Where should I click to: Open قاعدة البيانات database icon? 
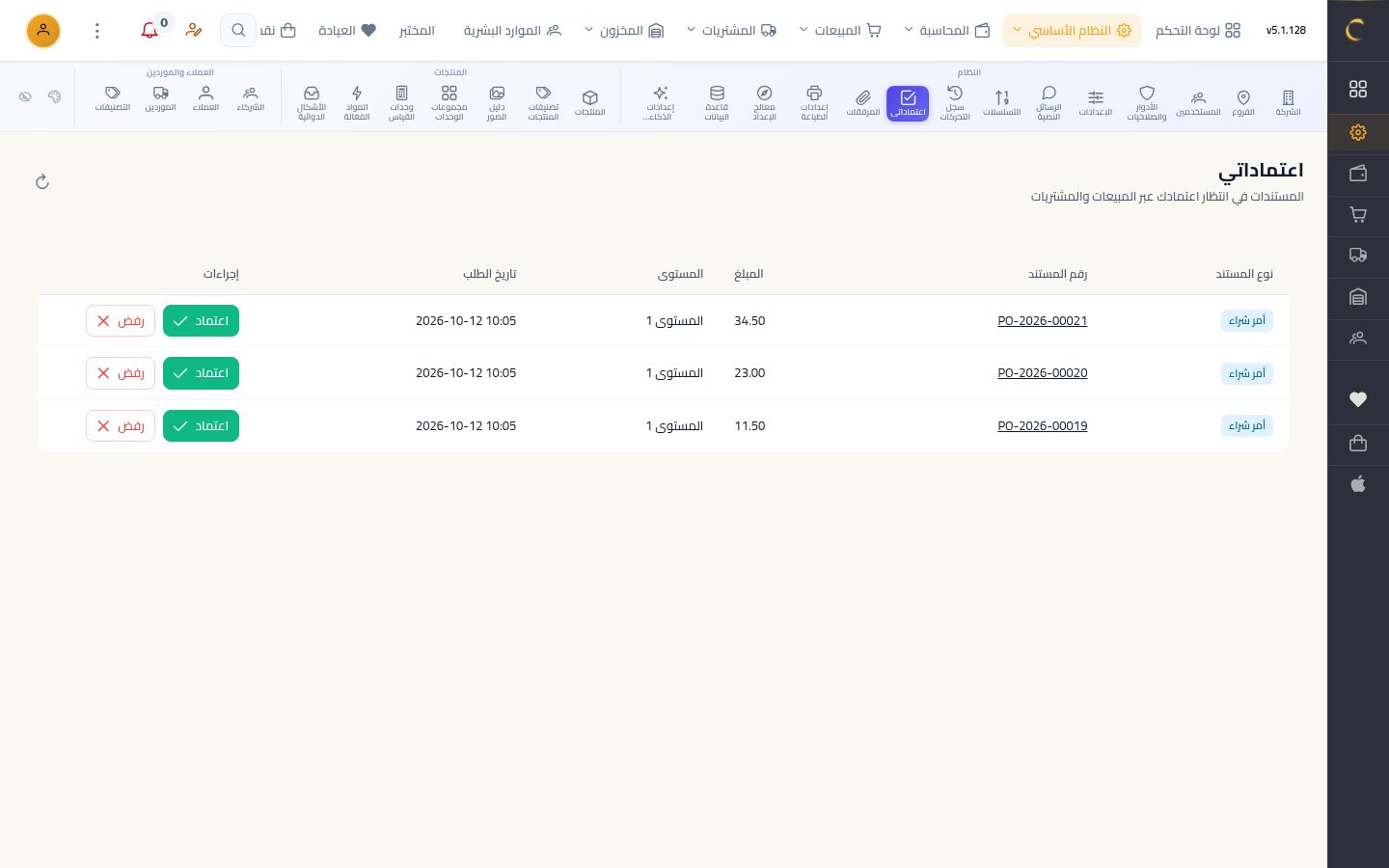tap(717, 102)
